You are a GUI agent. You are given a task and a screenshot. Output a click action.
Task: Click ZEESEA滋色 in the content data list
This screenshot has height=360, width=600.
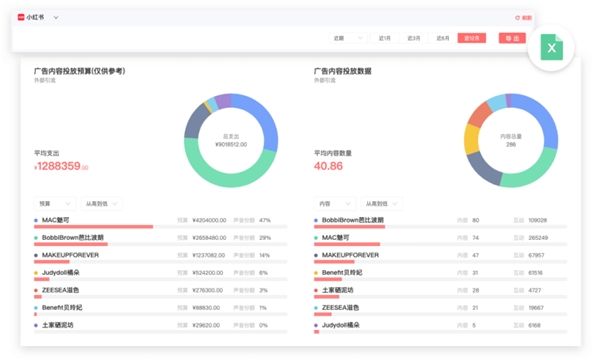(x=341, y=307)
